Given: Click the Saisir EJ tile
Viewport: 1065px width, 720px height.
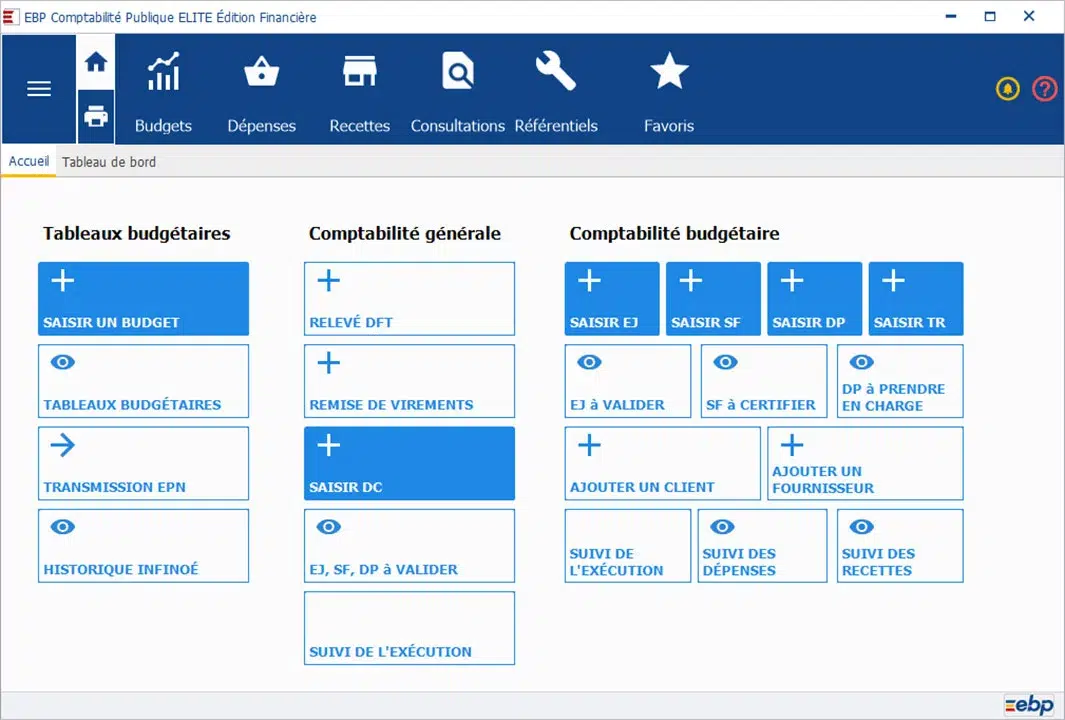Looking at the screenshot, I should 612,299.
